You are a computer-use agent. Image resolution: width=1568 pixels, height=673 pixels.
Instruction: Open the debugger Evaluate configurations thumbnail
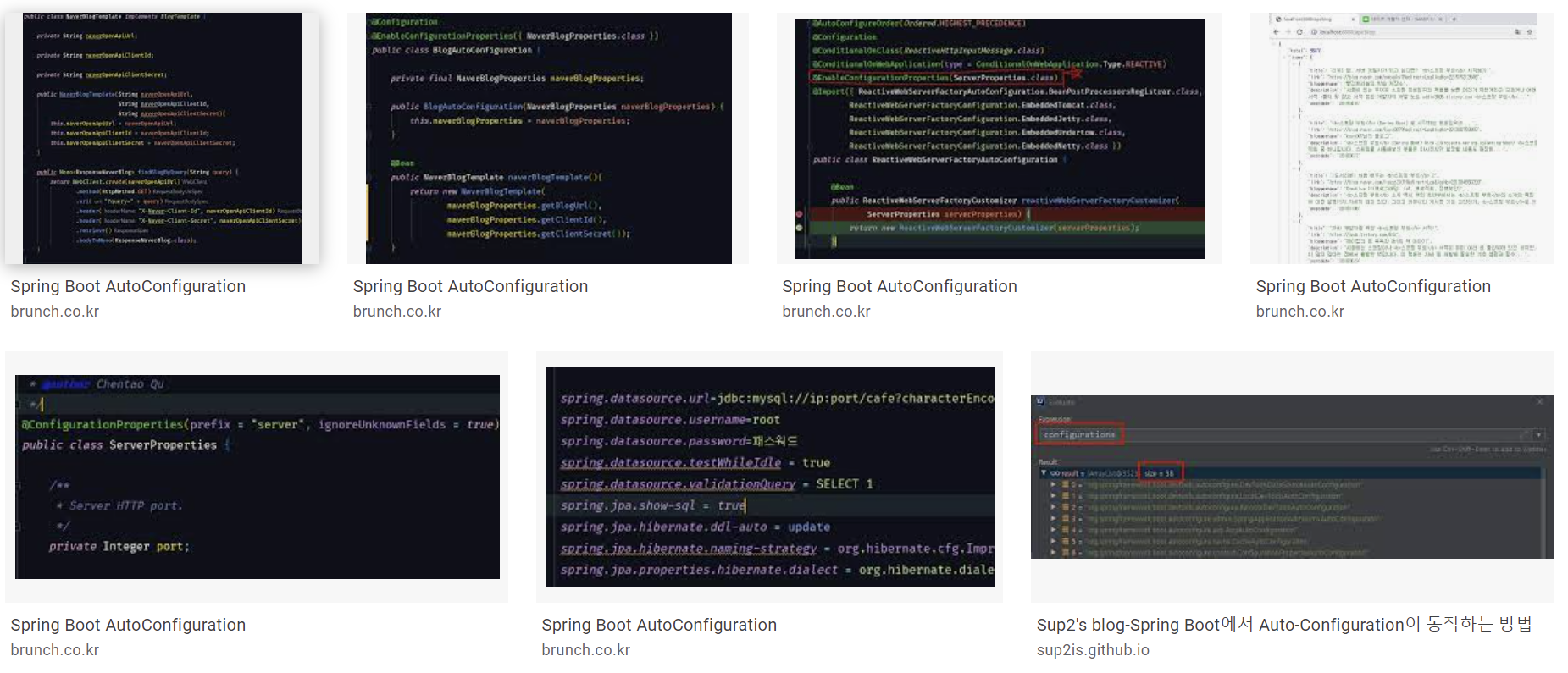(x=1292, y=477)
